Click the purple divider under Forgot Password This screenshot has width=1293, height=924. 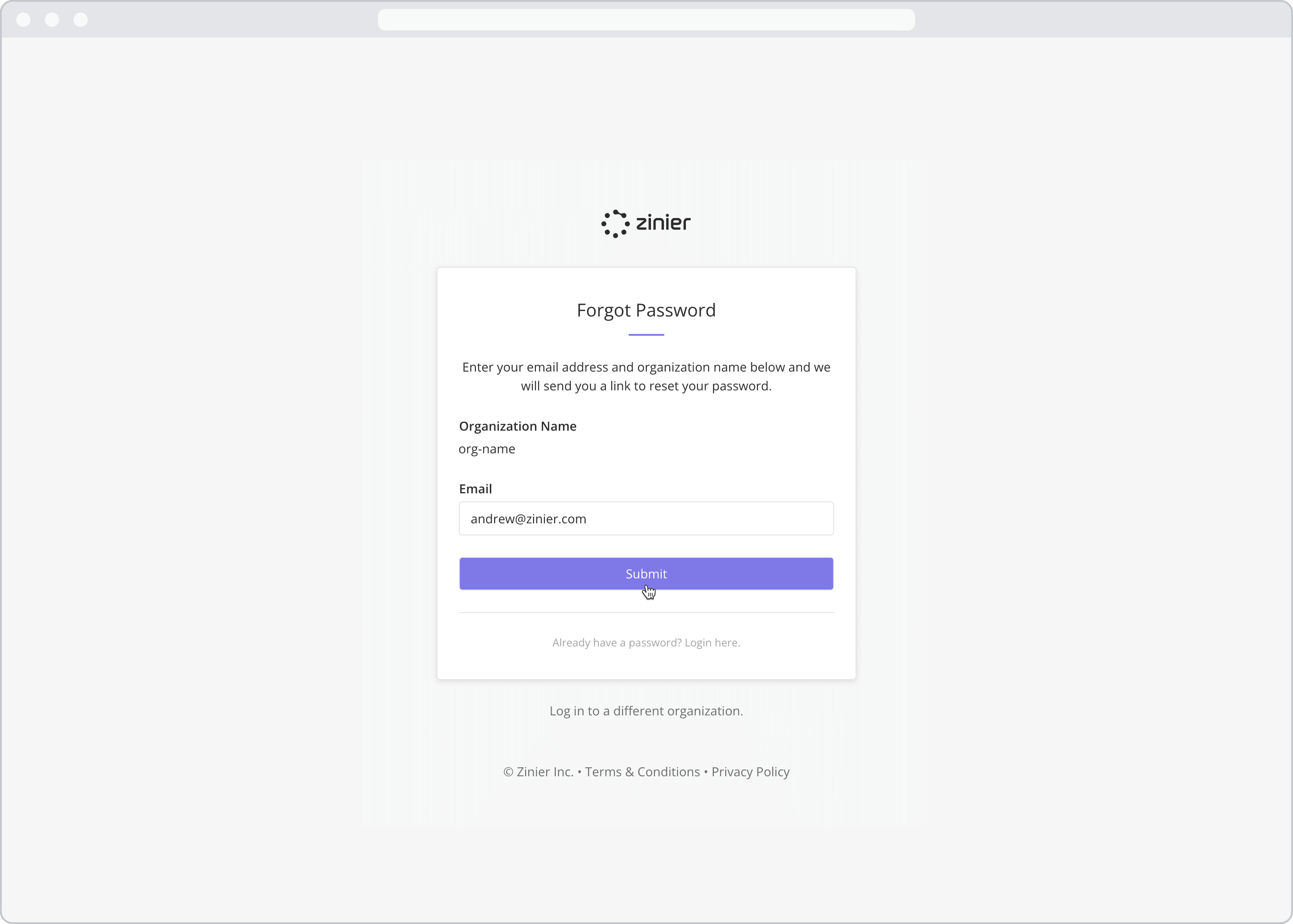point(646,335)
